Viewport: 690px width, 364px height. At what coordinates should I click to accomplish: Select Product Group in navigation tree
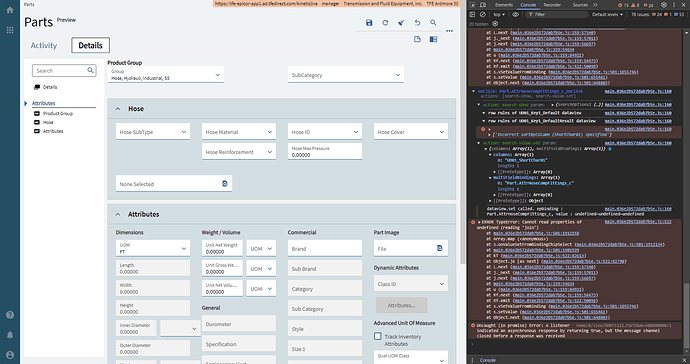coord(58,114)
